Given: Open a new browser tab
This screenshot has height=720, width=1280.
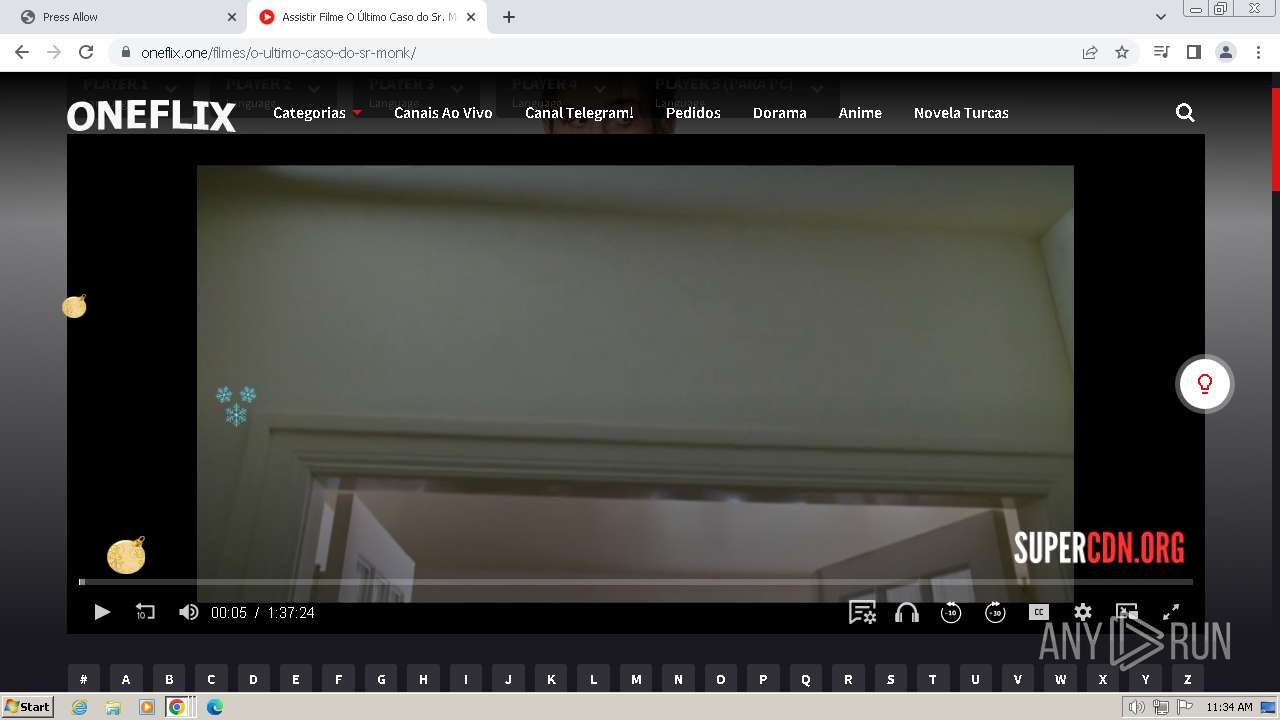Looking at the screenshot, I should click(509, 17).
